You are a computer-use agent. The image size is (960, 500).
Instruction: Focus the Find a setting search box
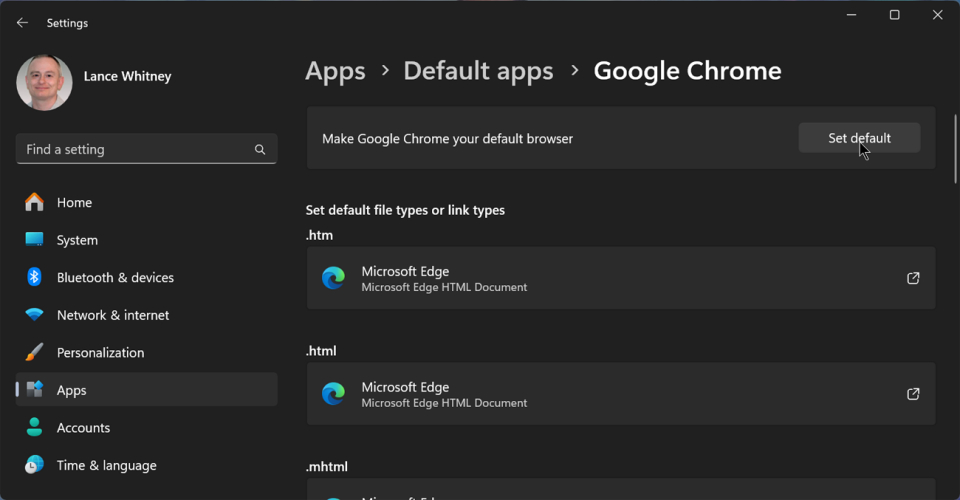(x=146, y=149)
